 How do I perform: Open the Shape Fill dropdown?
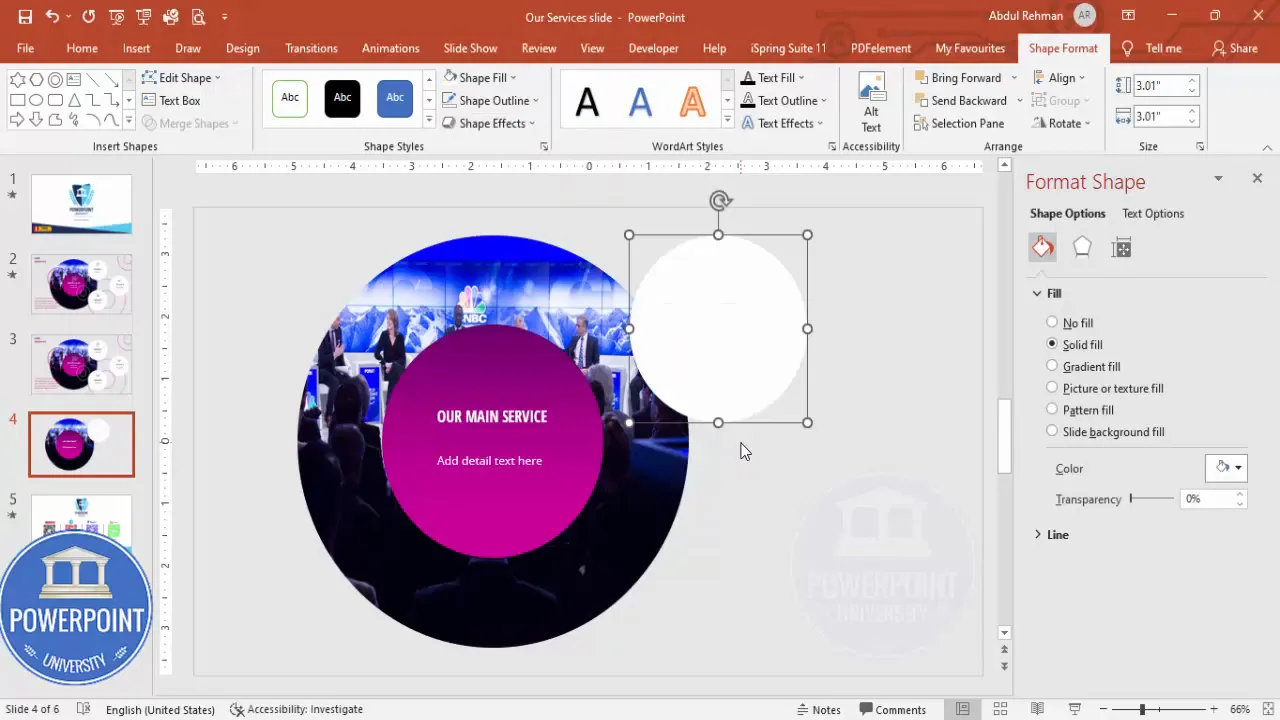click(480, 78)
